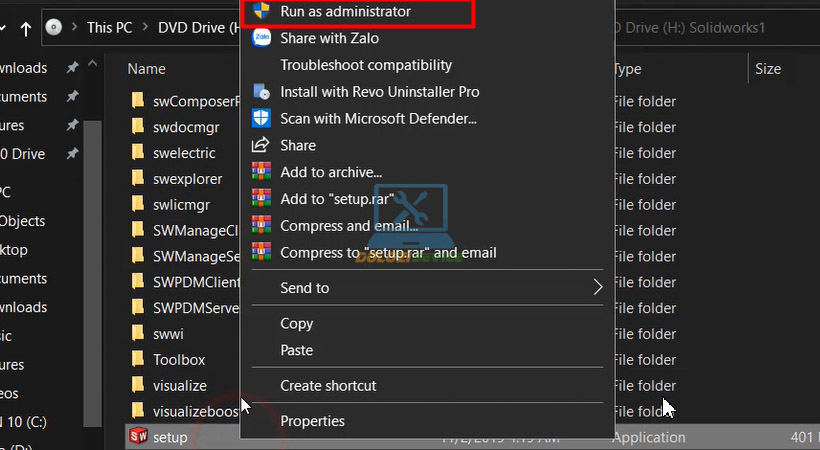Screen dimensions: 820x450
Task: Click the up arrow navigation button
Action: [x=24, y=28]
